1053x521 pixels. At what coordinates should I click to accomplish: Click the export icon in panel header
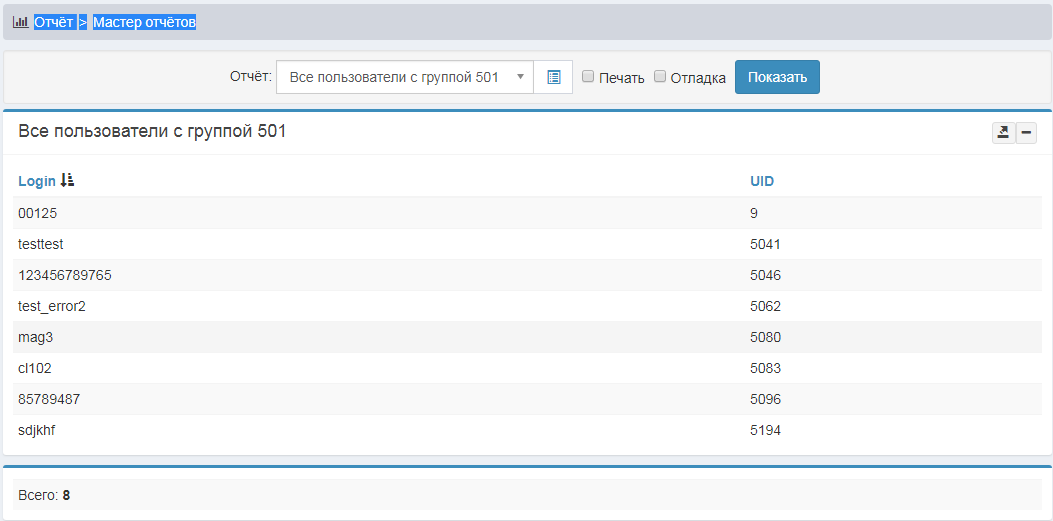pos(1002,133)
